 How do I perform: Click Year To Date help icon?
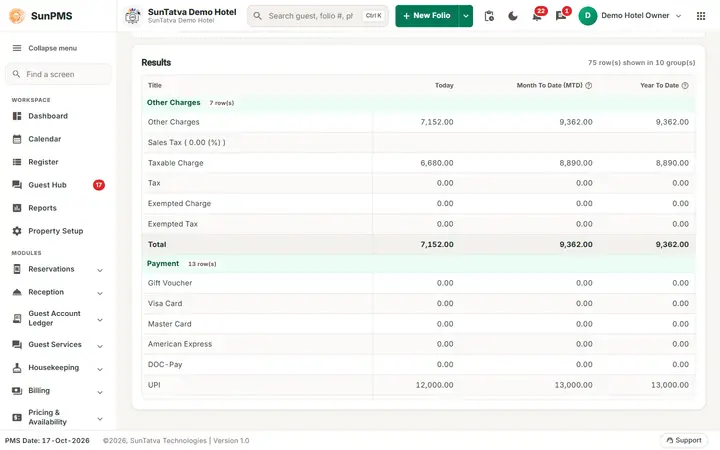click(685, 85)
